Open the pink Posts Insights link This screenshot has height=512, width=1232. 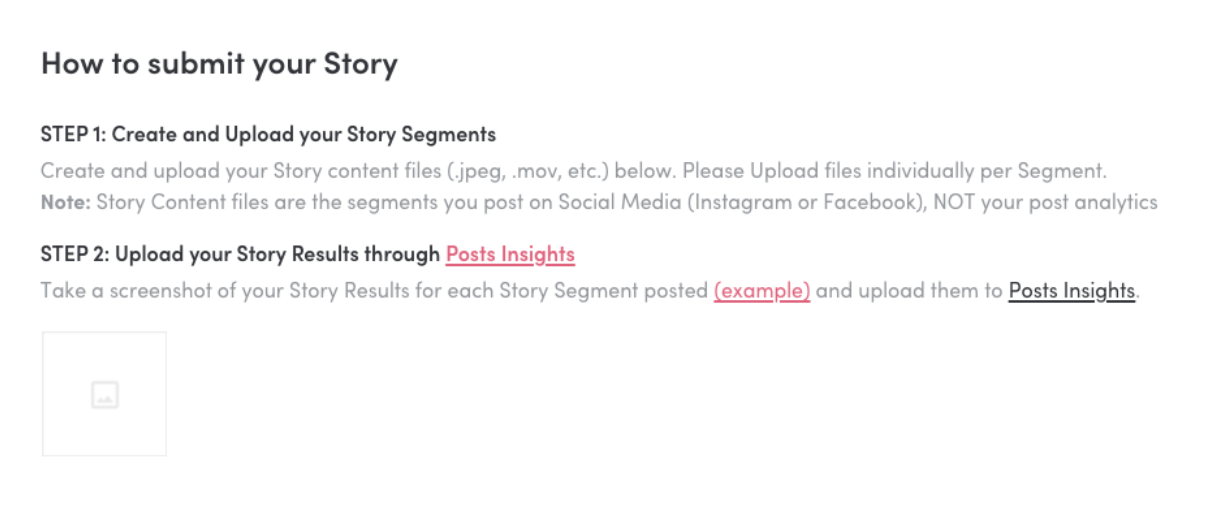[x=510, y=254]
